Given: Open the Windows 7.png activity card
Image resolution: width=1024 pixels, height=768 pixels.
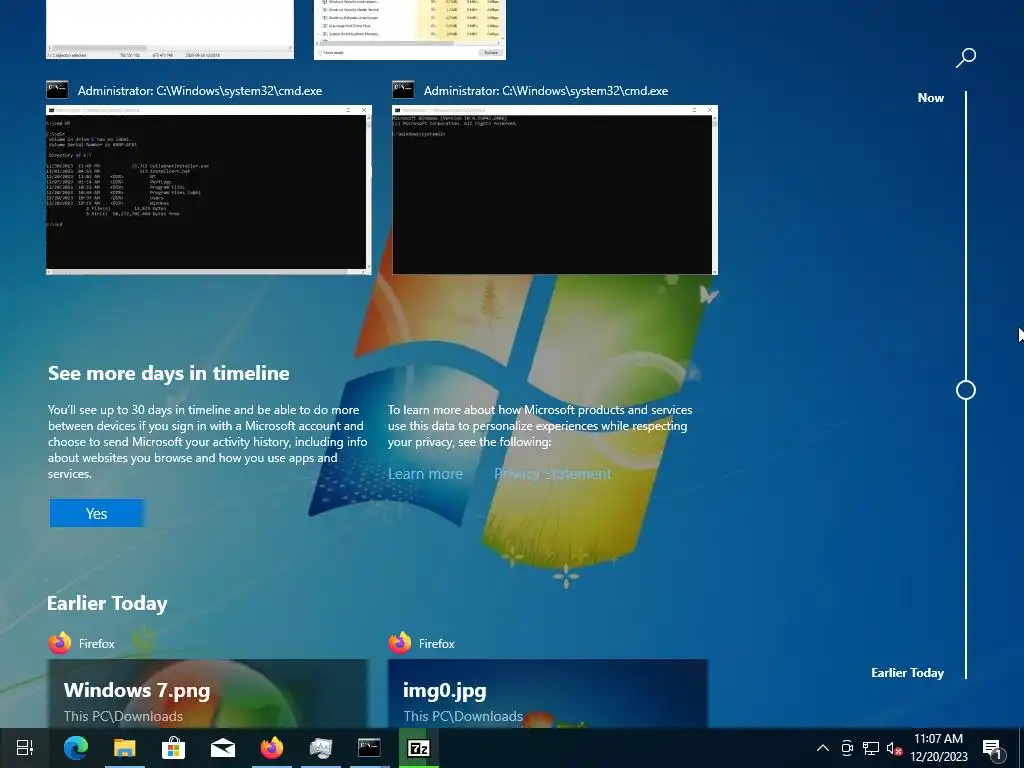Looking at the screenshot, I should click(x=208, y=694).
